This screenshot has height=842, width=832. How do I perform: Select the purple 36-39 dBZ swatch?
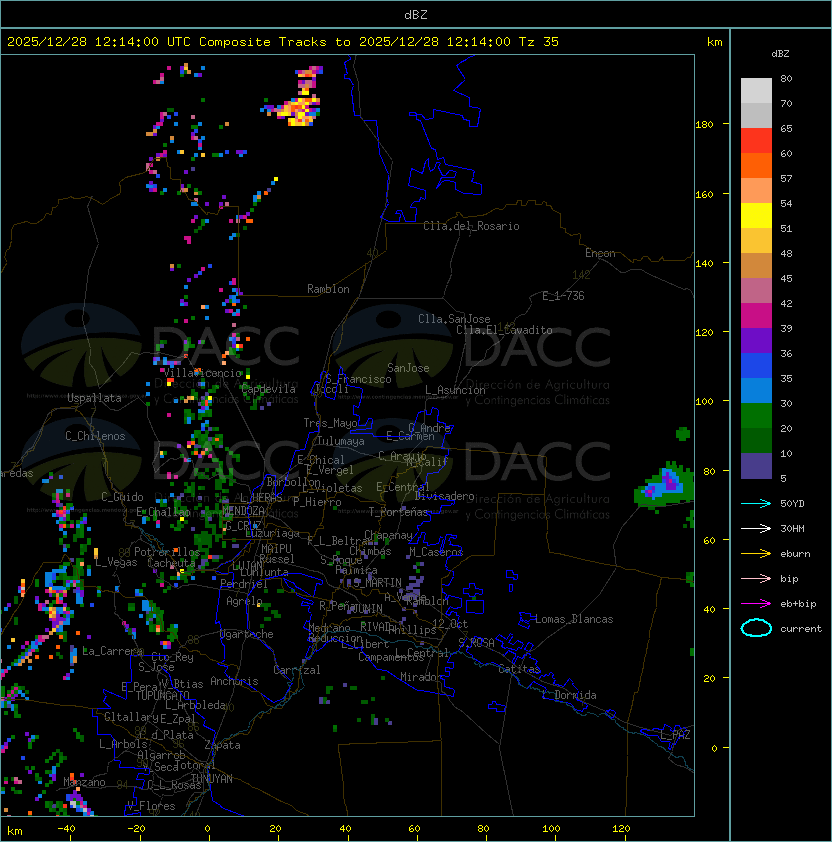point(756,340)
